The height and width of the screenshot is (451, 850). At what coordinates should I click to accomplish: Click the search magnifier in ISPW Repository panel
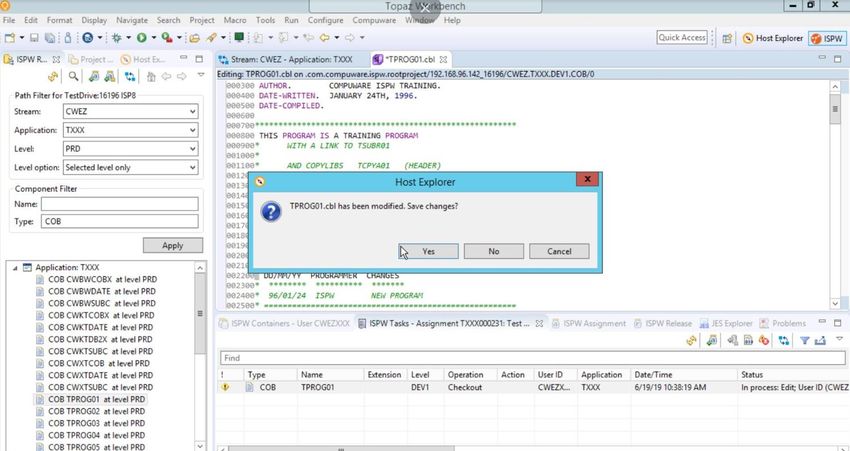pyautogui.click(x=73, y=76)
